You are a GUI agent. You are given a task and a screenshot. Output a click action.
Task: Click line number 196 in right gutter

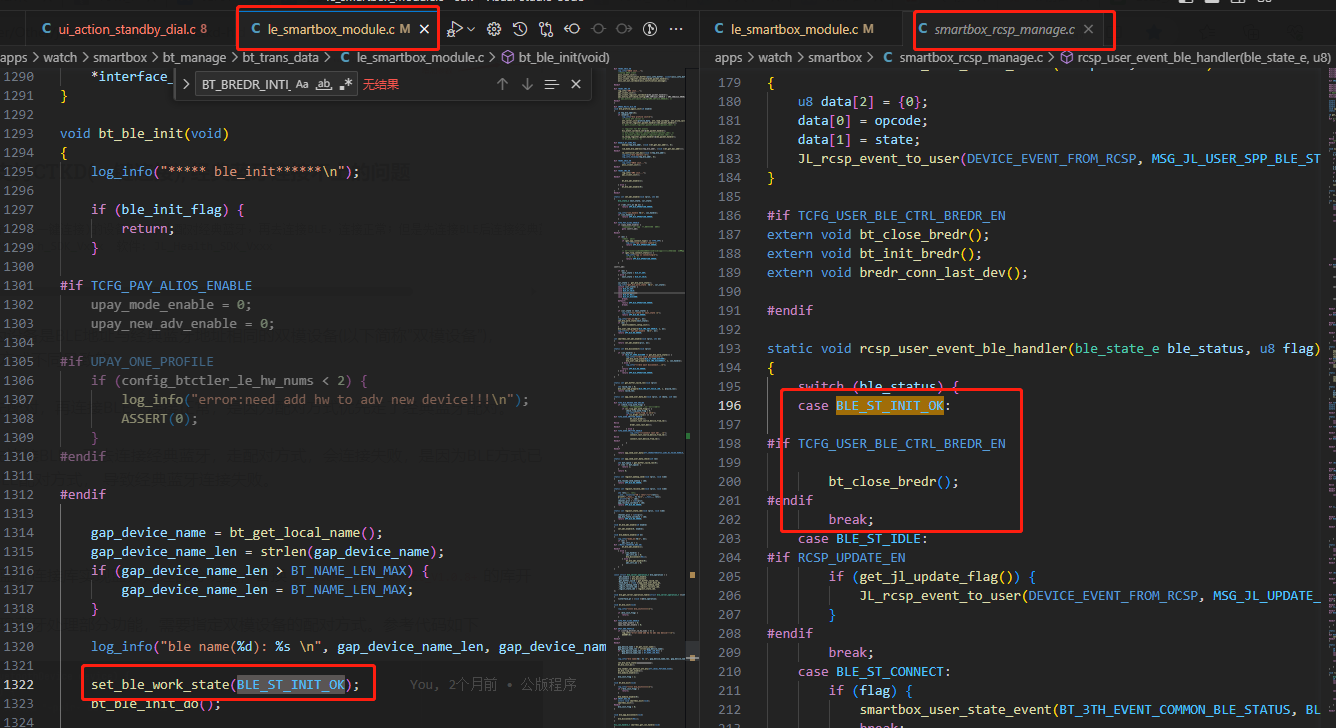[730, 405]
